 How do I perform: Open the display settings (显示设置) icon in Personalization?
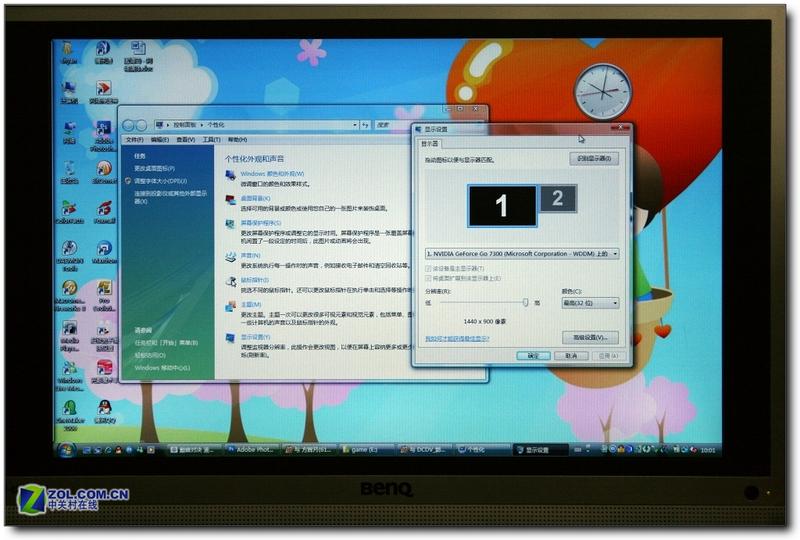coord(230,338)
